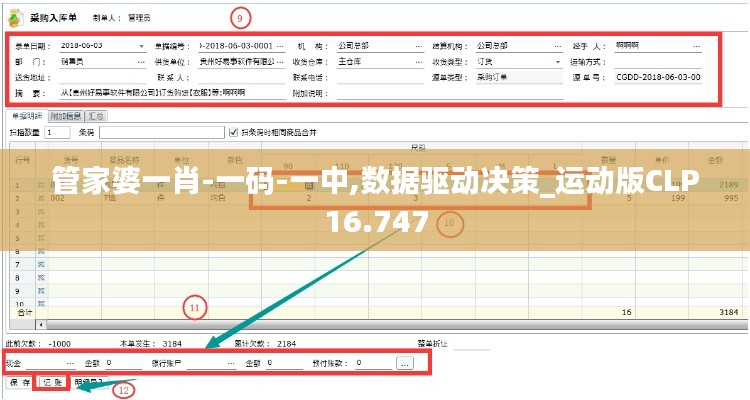Click the 预付账款 amount input

pos(373,364)
